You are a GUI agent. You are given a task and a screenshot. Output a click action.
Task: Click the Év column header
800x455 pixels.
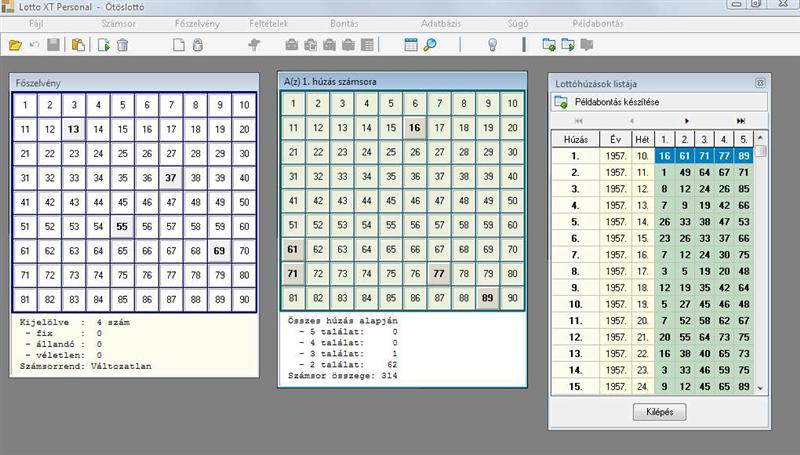615,139
